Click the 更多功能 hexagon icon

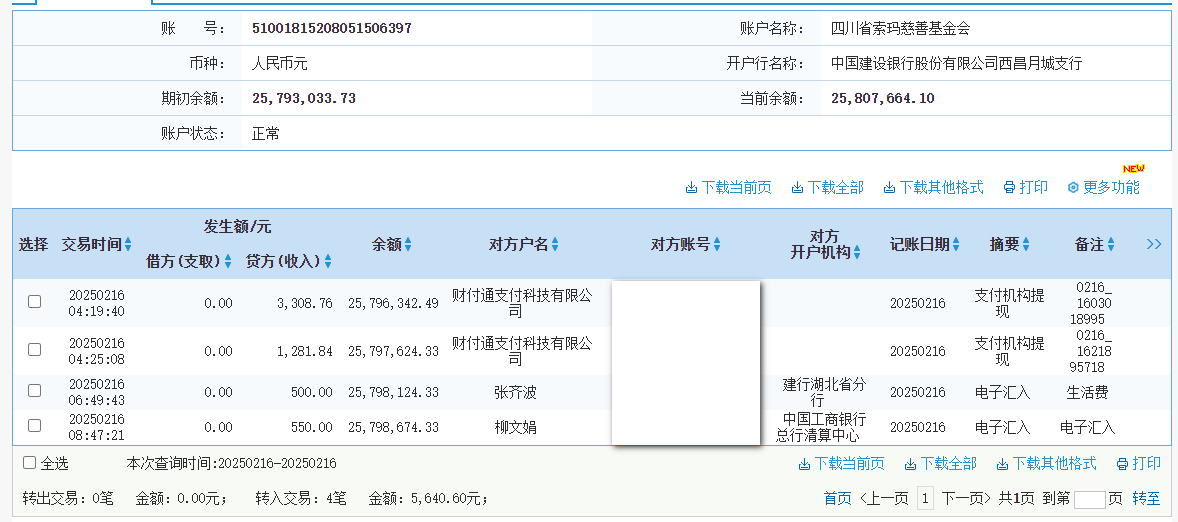[x=1073, y=188]
